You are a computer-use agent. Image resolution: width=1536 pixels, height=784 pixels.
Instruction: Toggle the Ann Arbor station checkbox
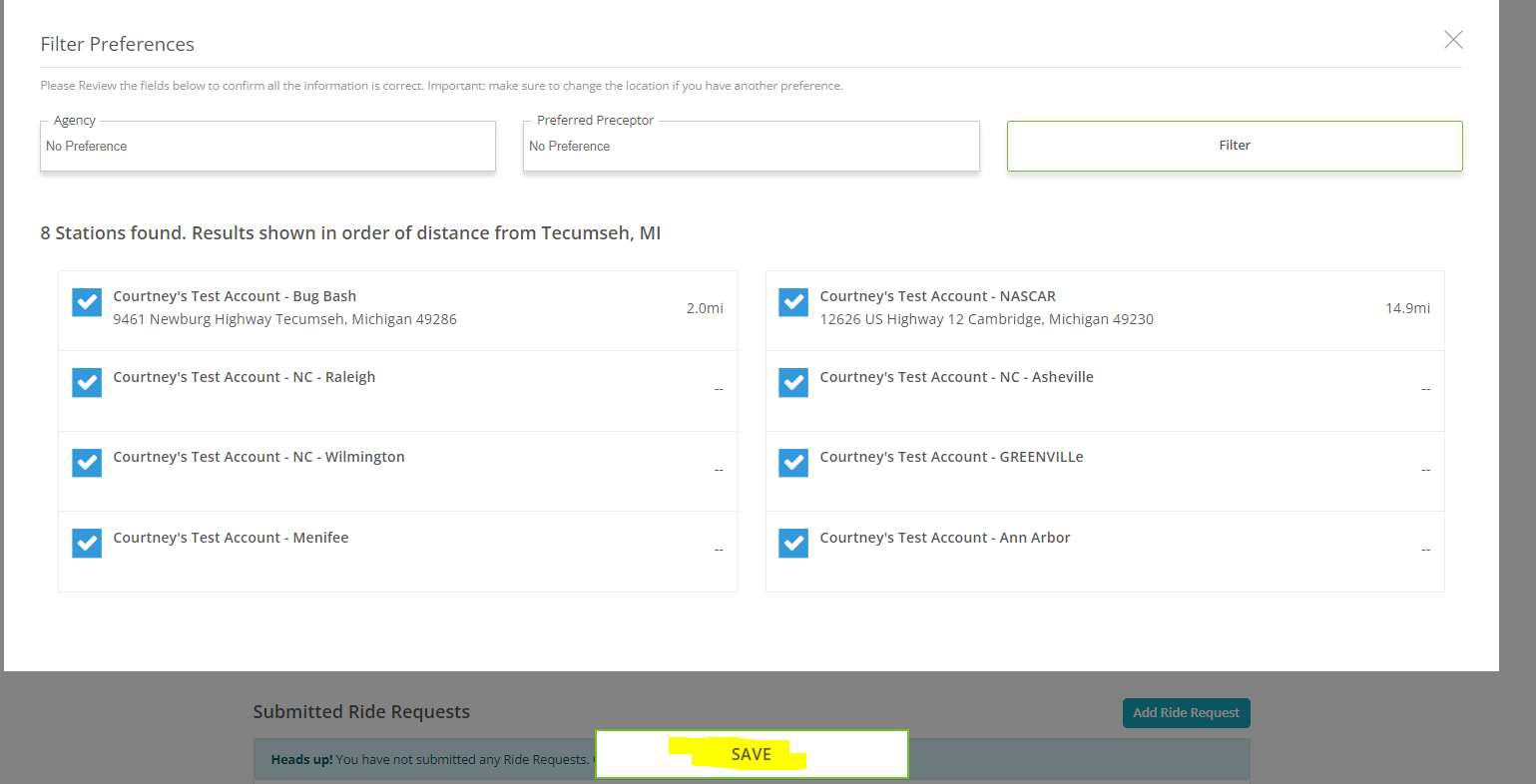(x=793, y=543)
